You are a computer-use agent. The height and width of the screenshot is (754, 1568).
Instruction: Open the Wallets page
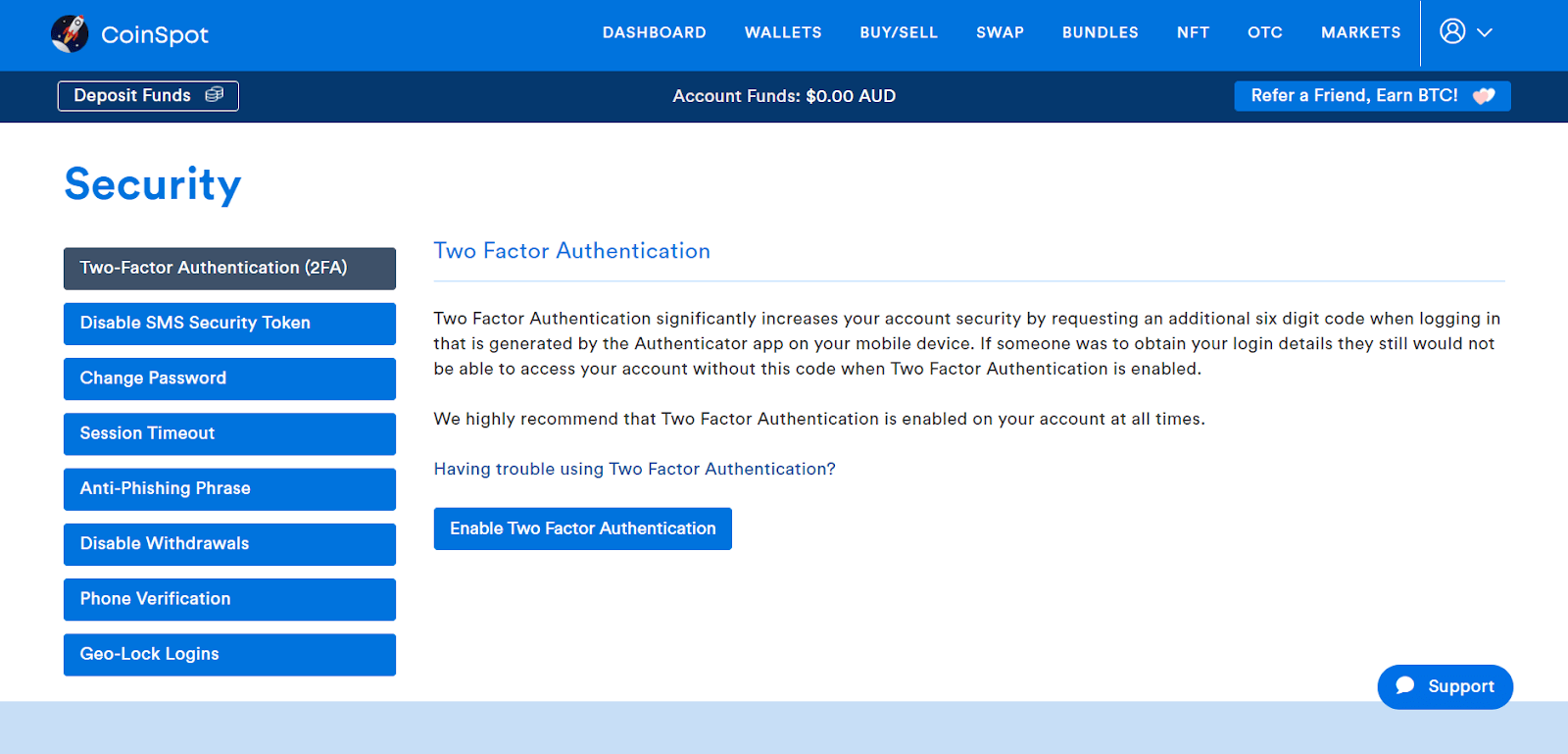click(782, 32)
